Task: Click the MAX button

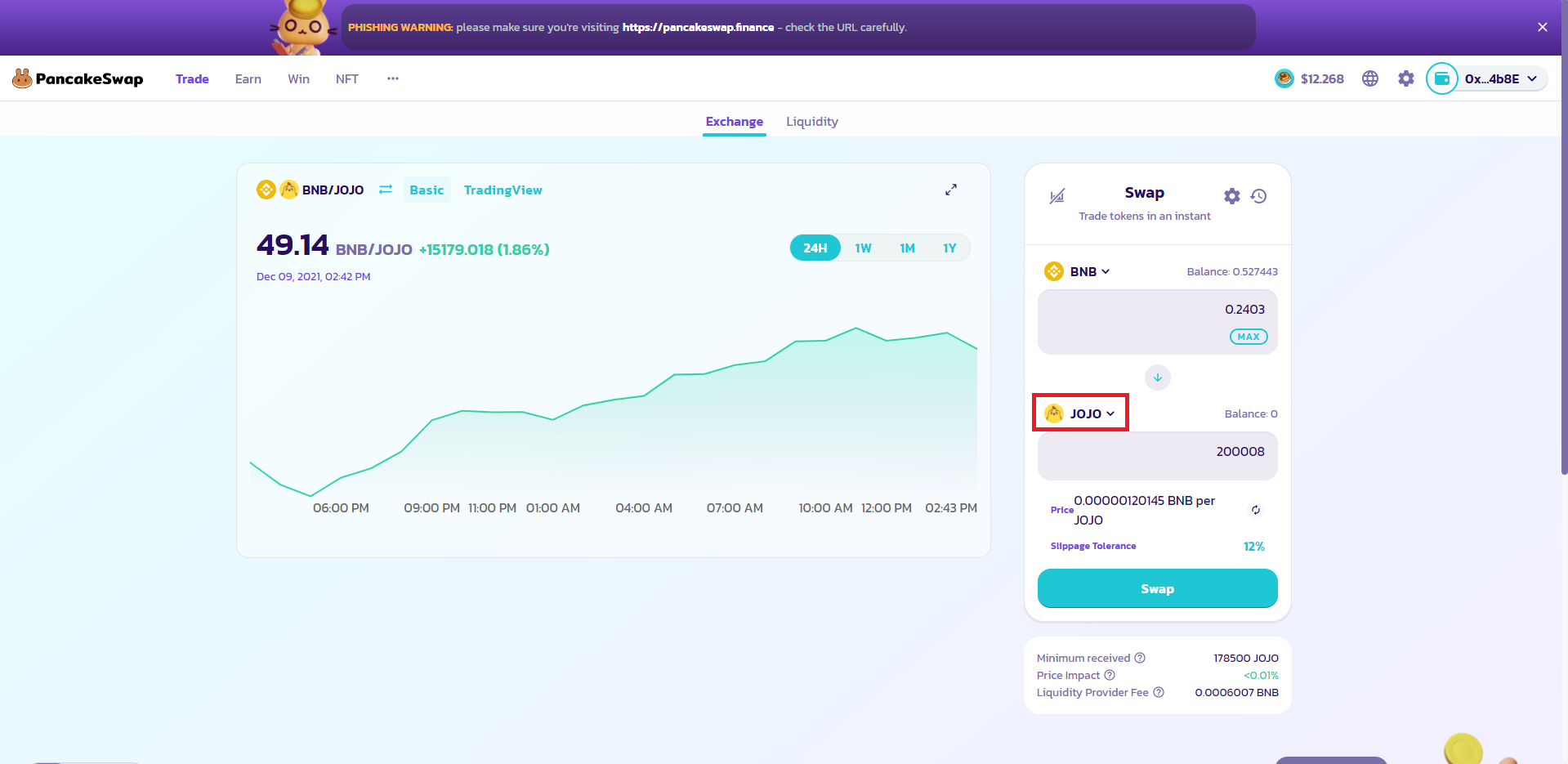Action: pyautogui.click(x=1249, y=337)
